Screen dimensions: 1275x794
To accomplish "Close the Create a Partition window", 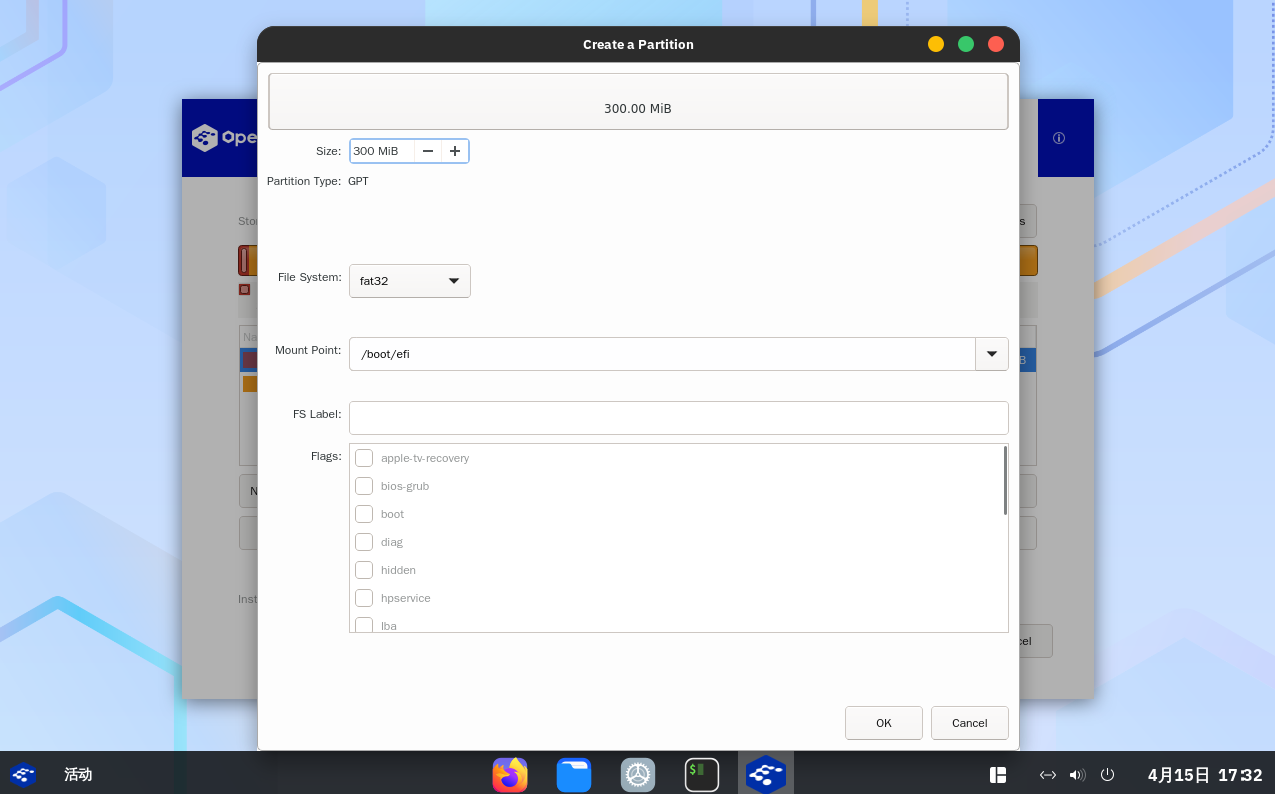I will point(996,44).
